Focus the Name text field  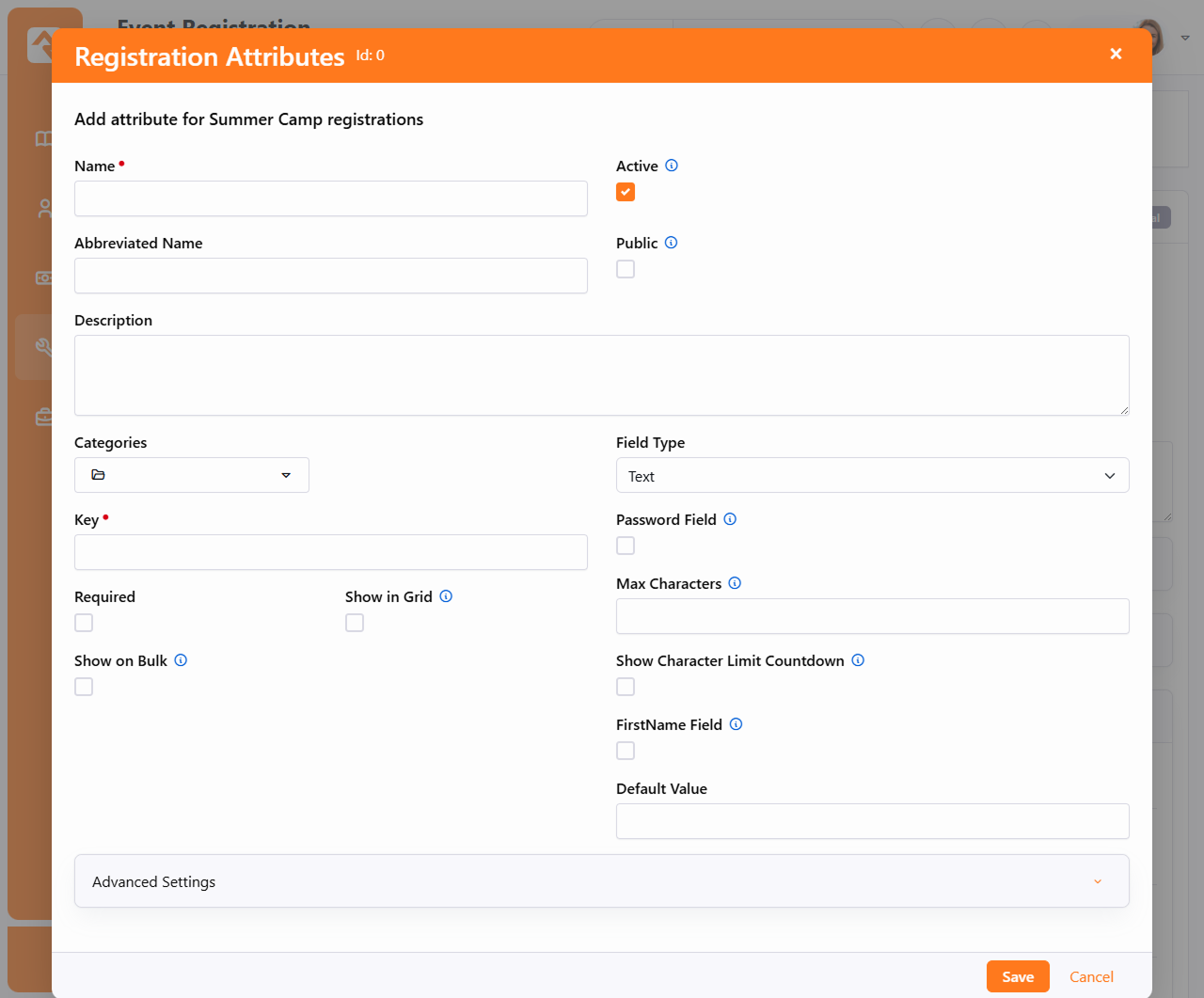click(331, 198)
